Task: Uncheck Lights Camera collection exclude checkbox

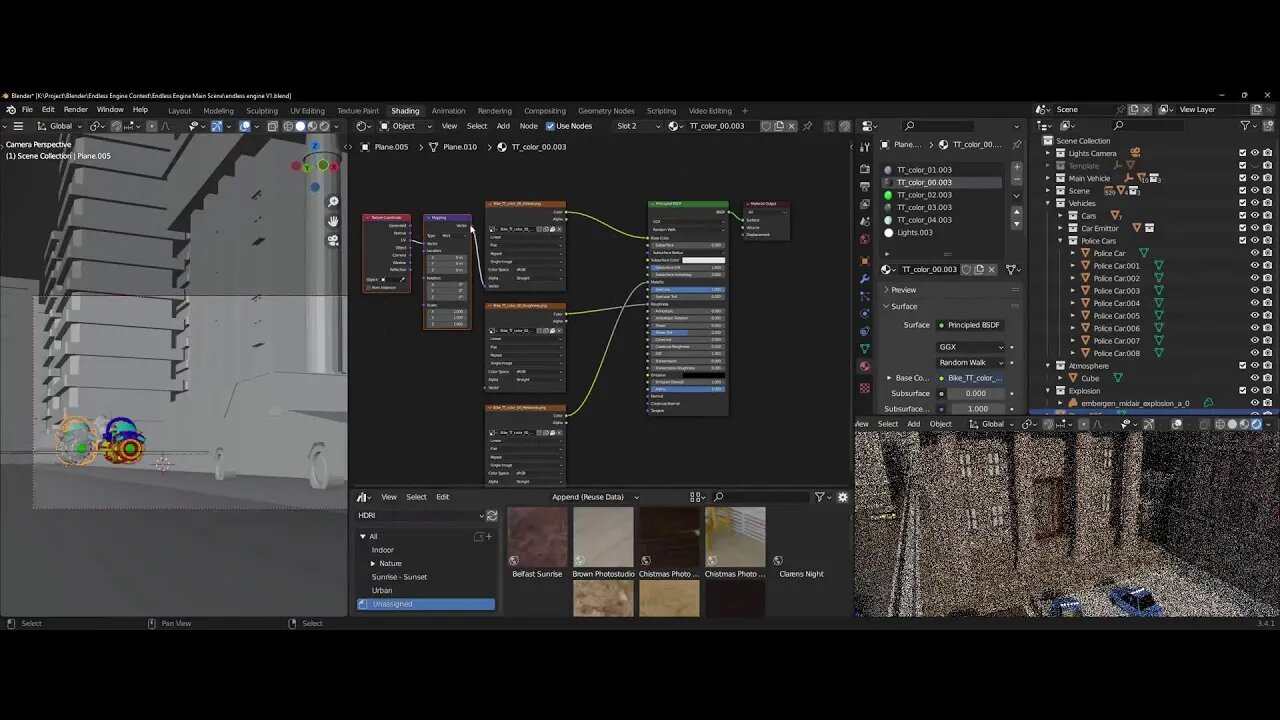Action: tap(1243, 153)
